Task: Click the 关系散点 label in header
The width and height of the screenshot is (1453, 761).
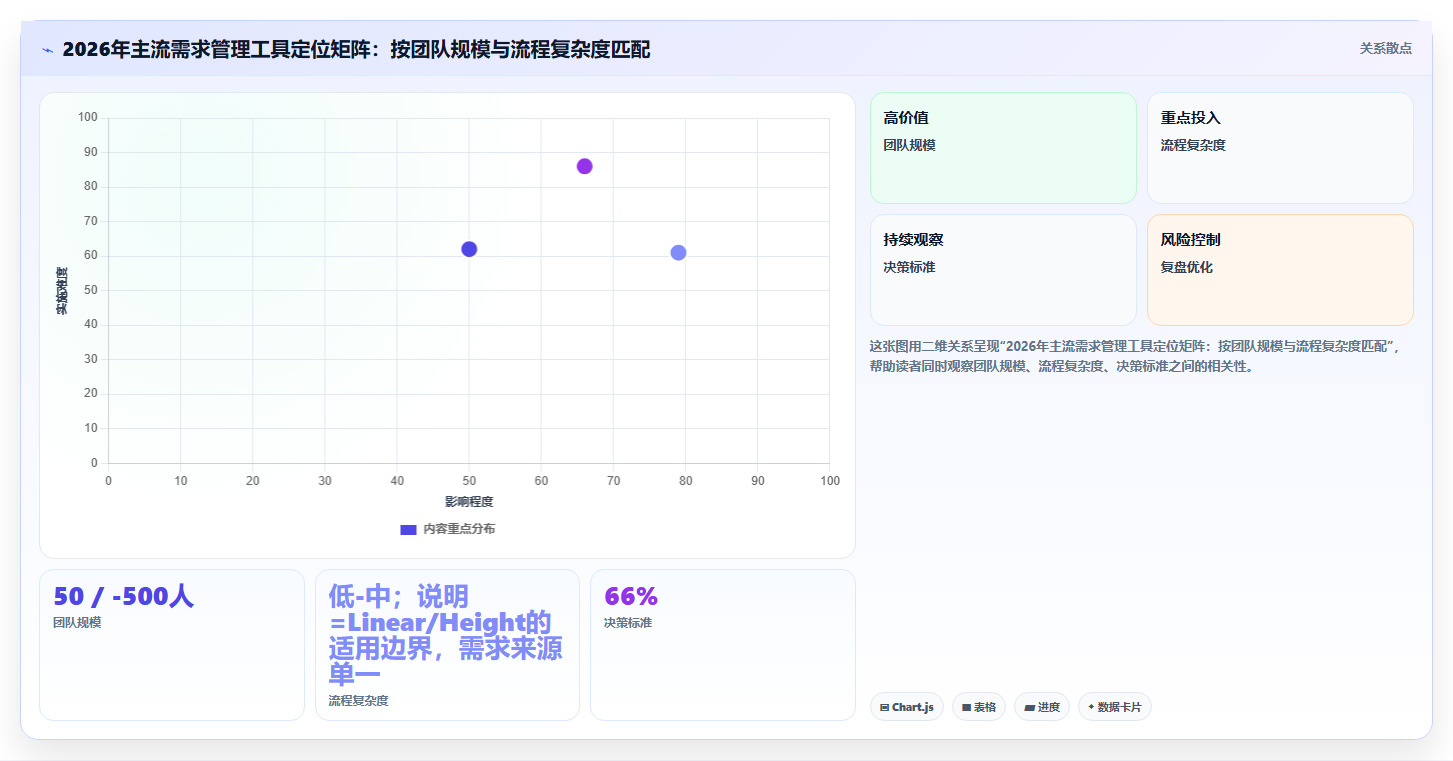Action: [x=1385, y=48]
